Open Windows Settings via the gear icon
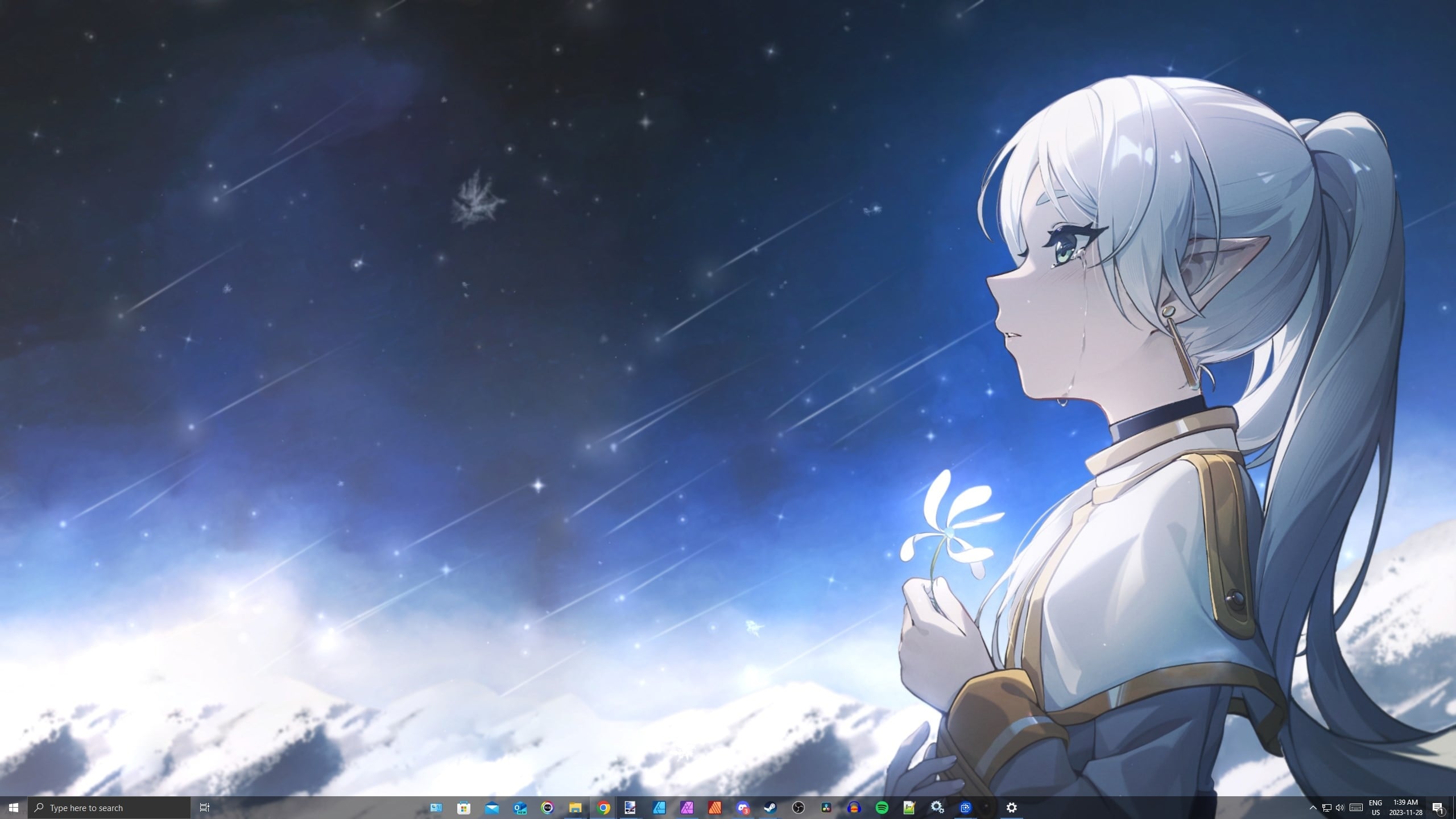This screenshot has width=1456, height=819. 1011,808
